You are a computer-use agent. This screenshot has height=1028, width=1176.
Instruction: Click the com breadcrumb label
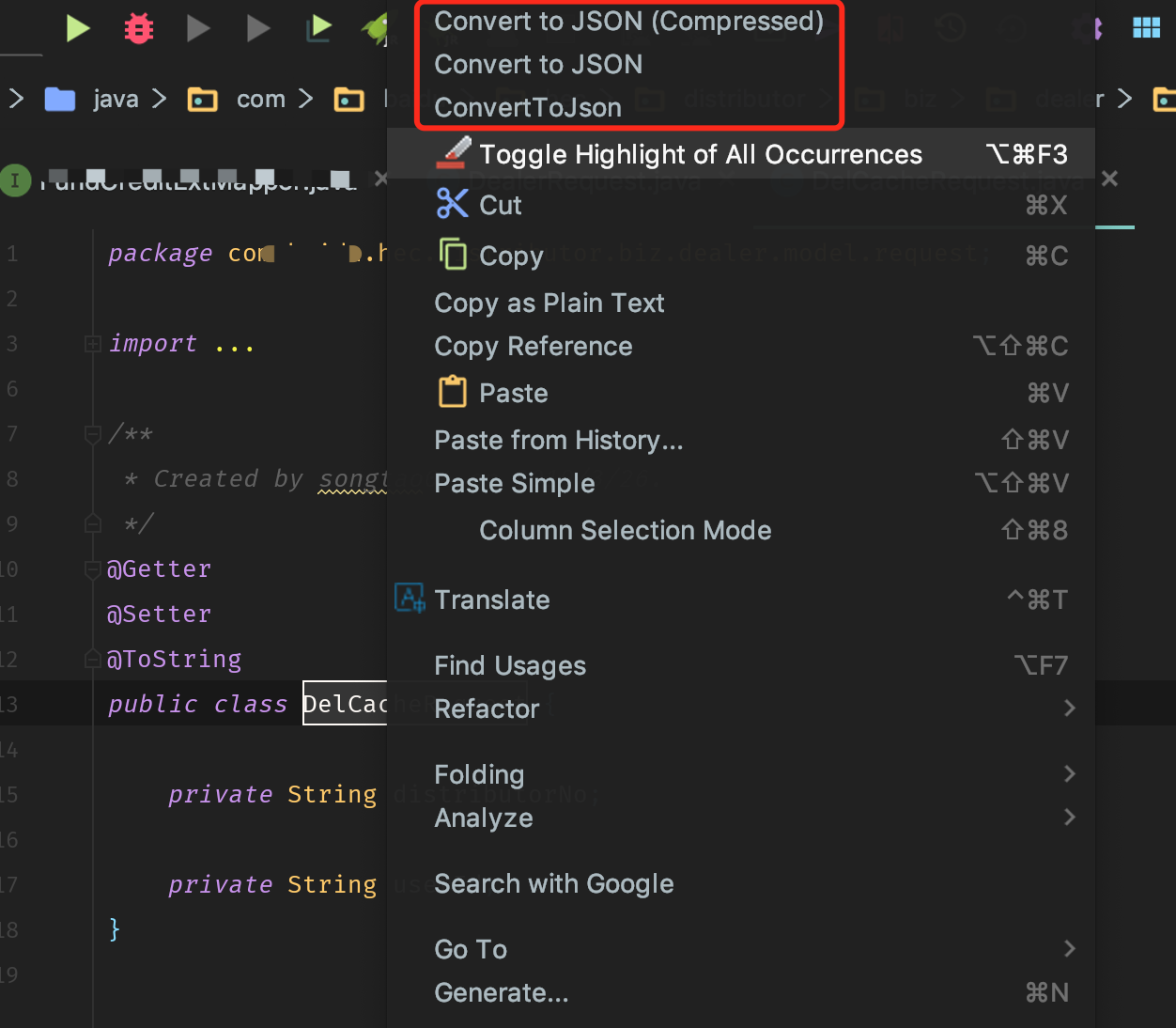[x=260, y=99]
